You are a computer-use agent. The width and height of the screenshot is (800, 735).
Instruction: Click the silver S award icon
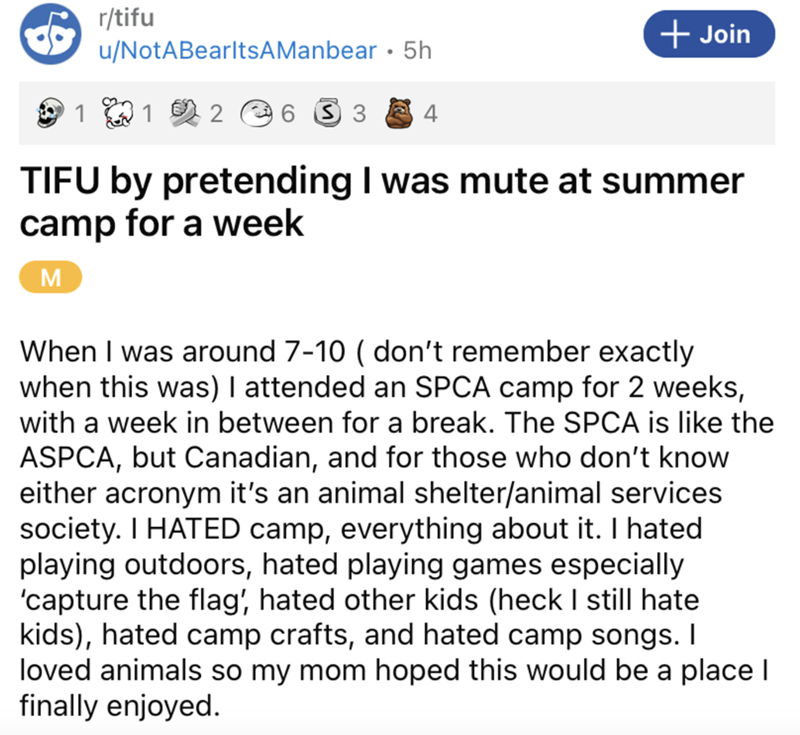point(326,113)
